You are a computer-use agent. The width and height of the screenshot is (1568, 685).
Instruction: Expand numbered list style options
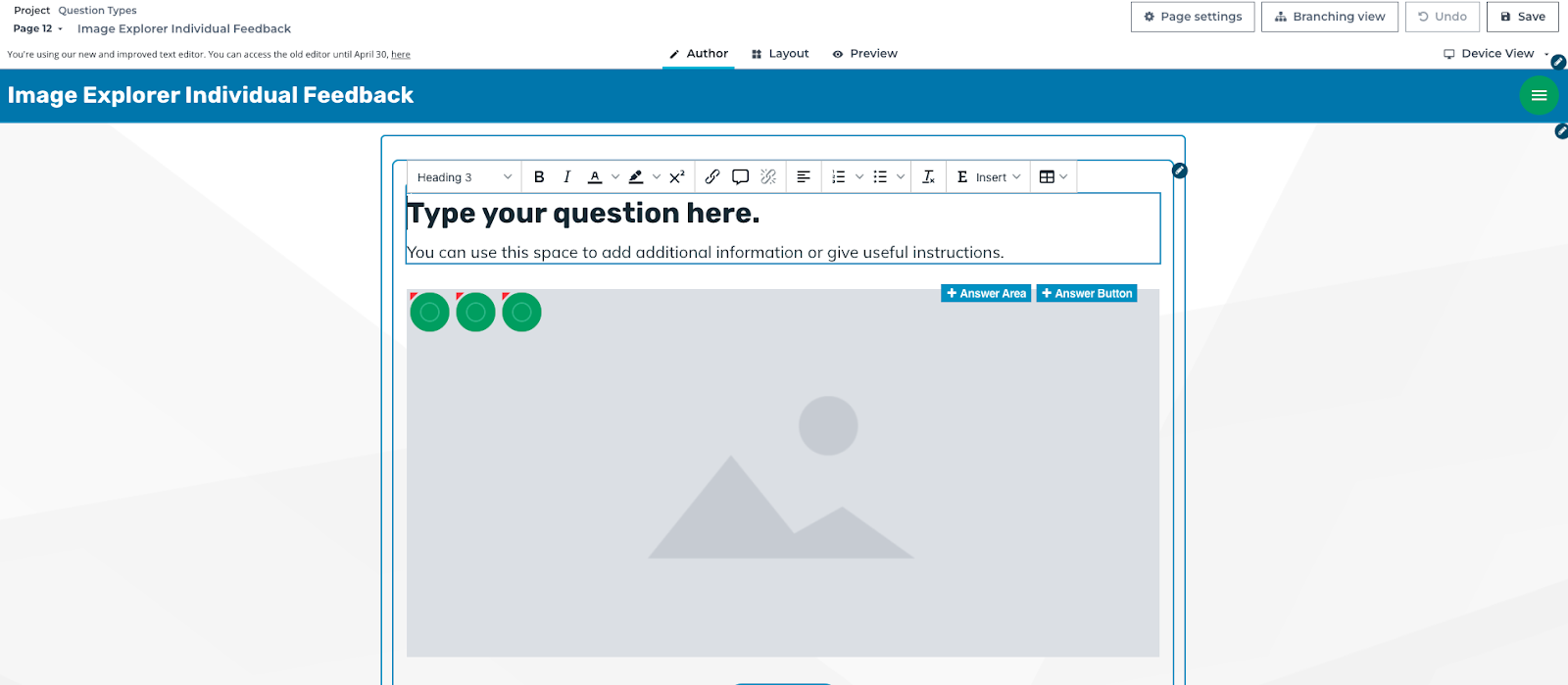click(859, 177)
